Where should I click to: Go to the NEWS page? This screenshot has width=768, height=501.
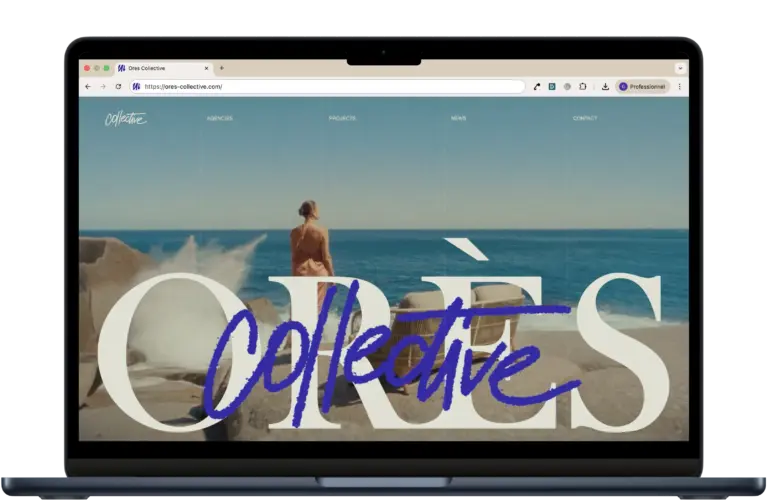click(458, 119)
